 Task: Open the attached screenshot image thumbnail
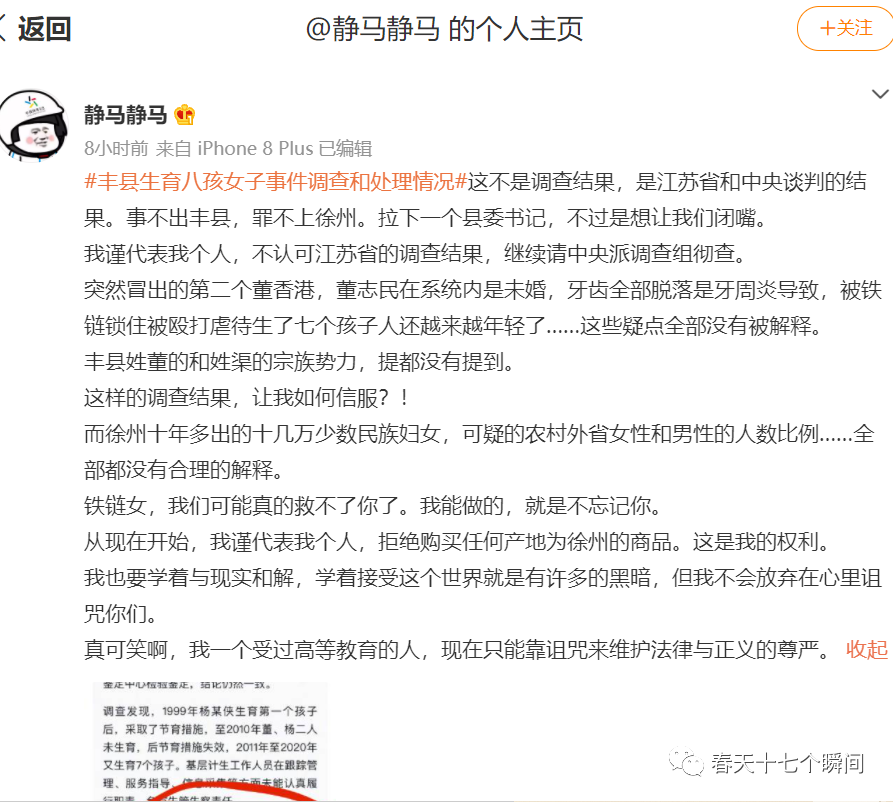point(210,741)
